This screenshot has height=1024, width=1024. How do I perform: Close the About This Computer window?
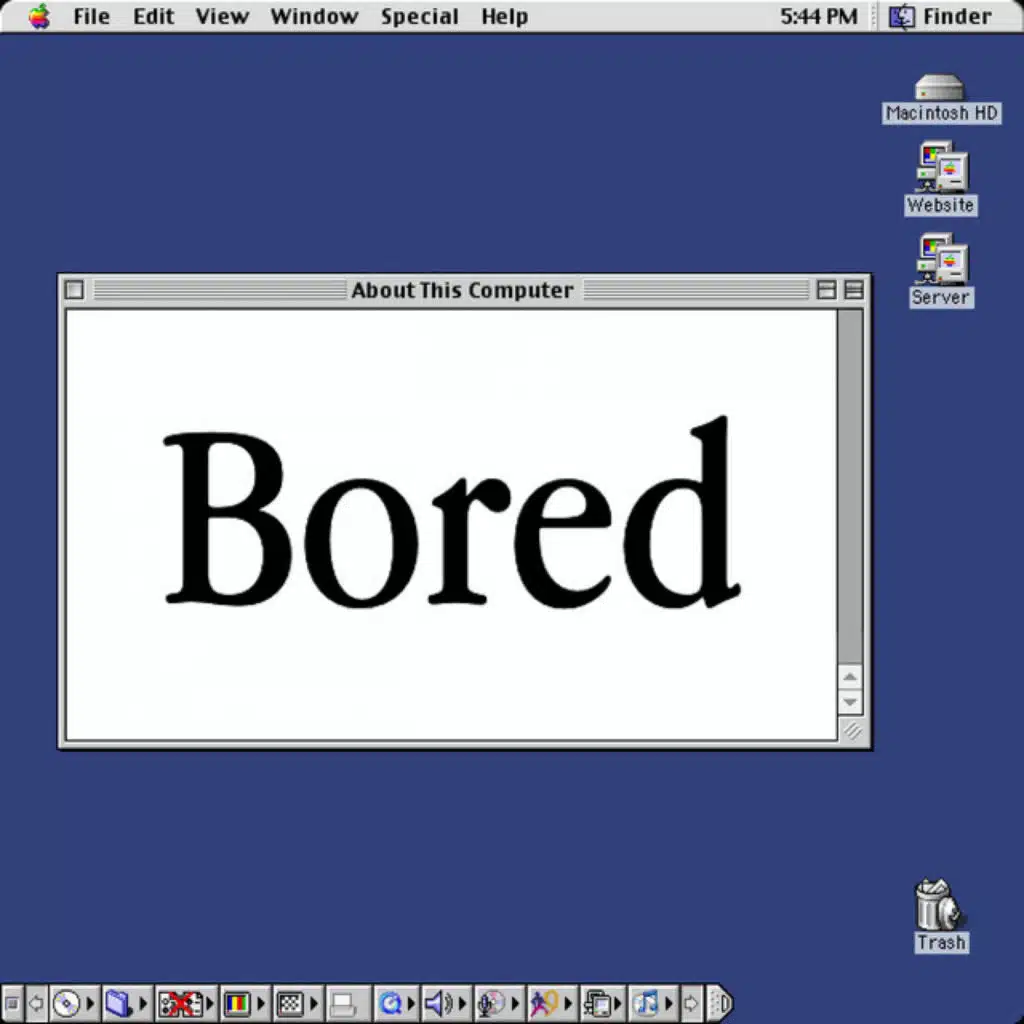[74, 289]
